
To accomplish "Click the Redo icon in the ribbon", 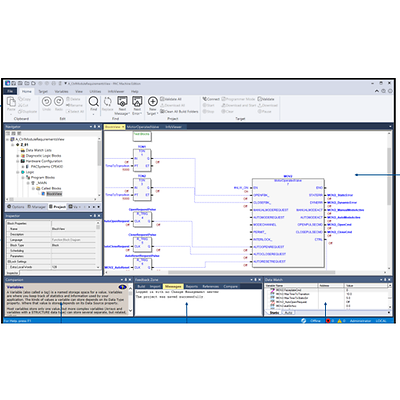I will pyautogui.click(x=59, y=101).
